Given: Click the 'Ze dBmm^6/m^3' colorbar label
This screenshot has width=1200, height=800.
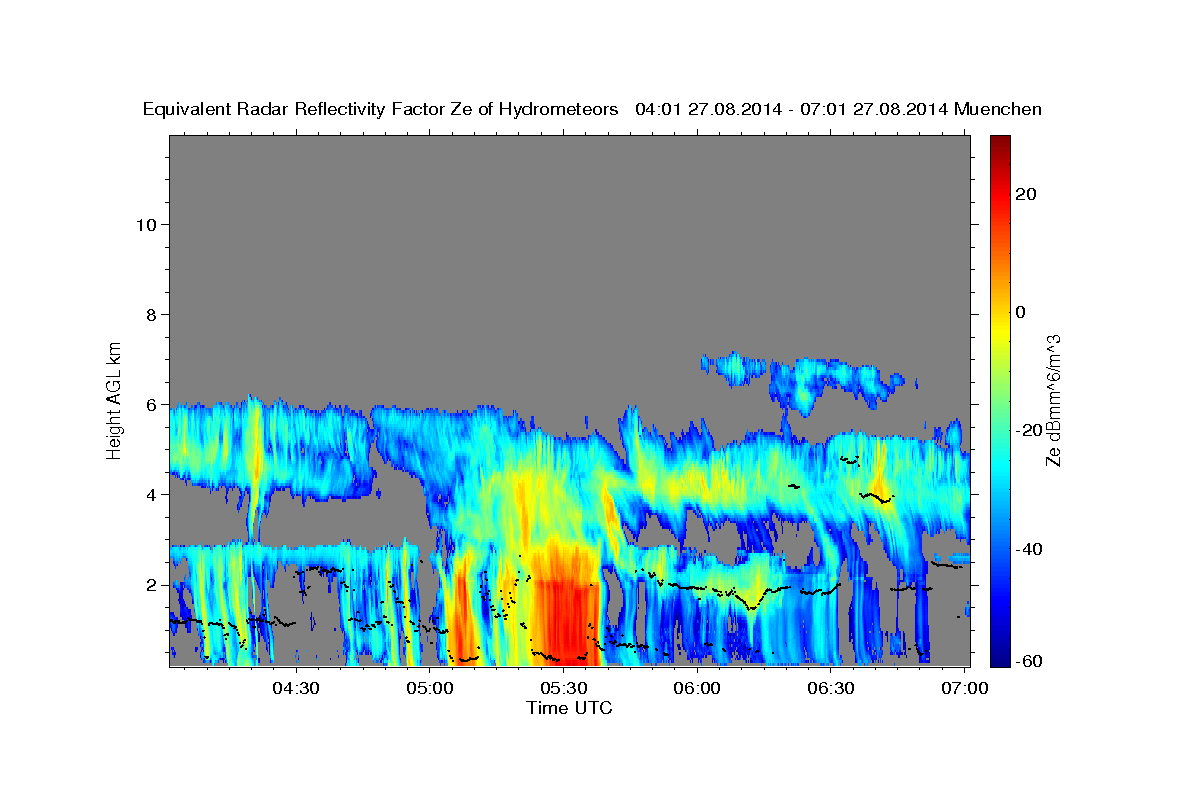Looking at the screenshot, I should tap(1053, 400).
